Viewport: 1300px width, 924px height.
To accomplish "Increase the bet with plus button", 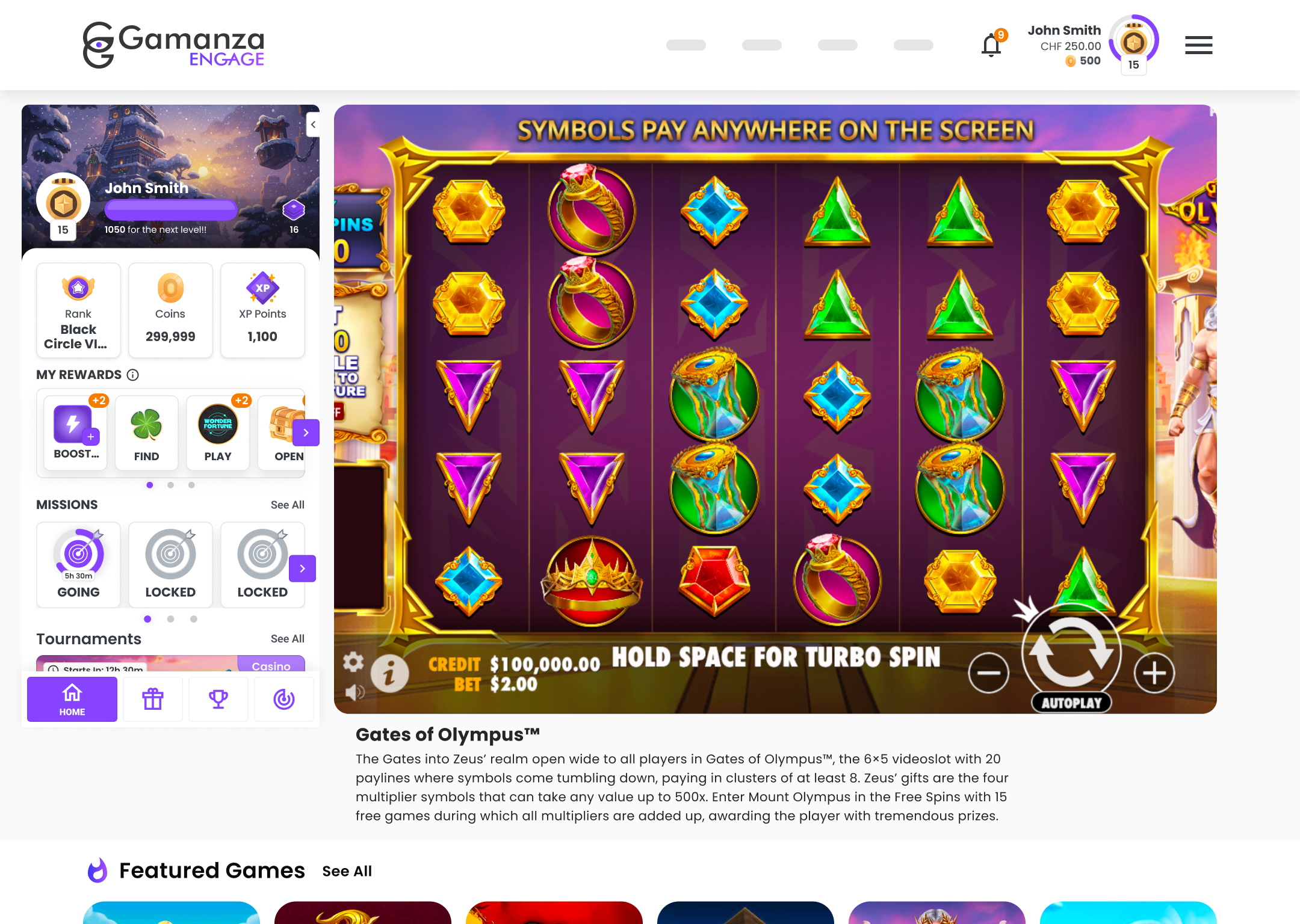I will click(x=1154, y=673).
